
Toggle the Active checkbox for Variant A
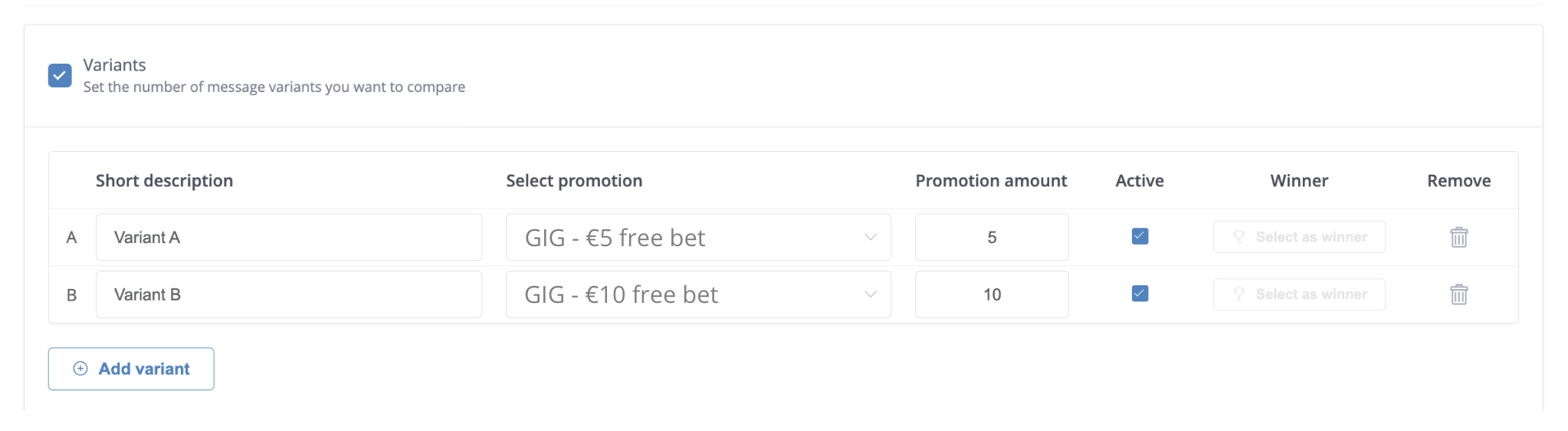[x=1140, y=236]
